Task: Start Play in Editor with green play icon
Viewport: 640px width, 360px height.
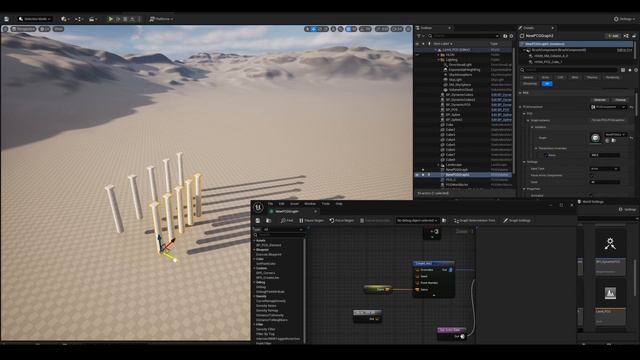Action: tap(110, 19)
